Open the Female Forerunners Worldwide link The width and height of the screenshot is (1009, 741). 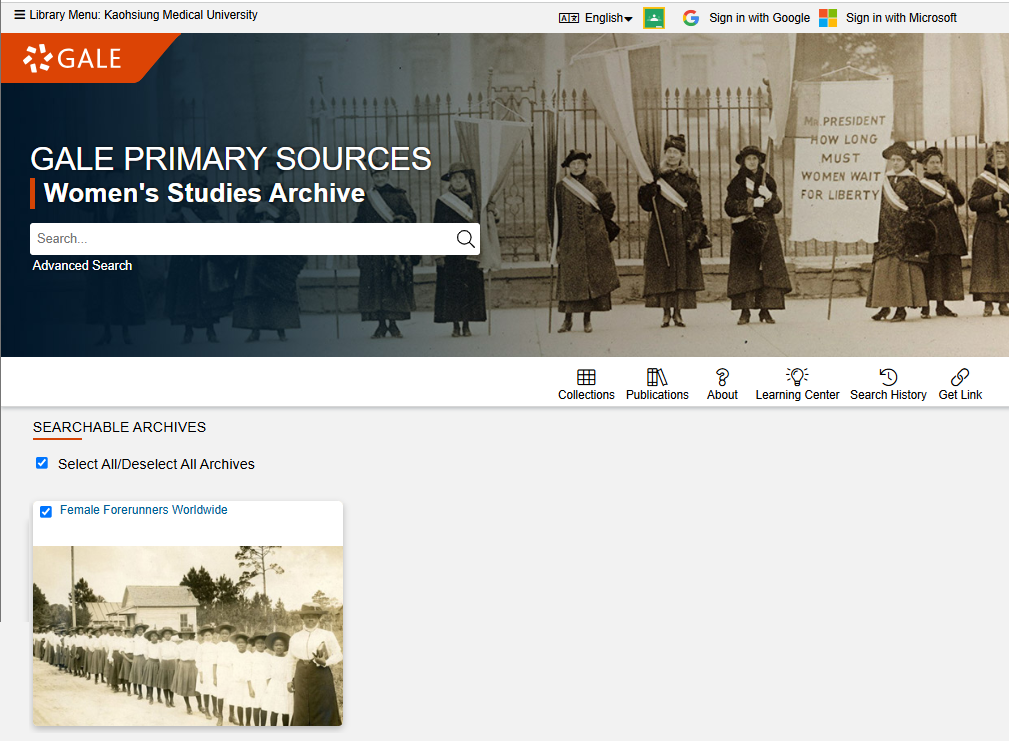tap(143, 510)
